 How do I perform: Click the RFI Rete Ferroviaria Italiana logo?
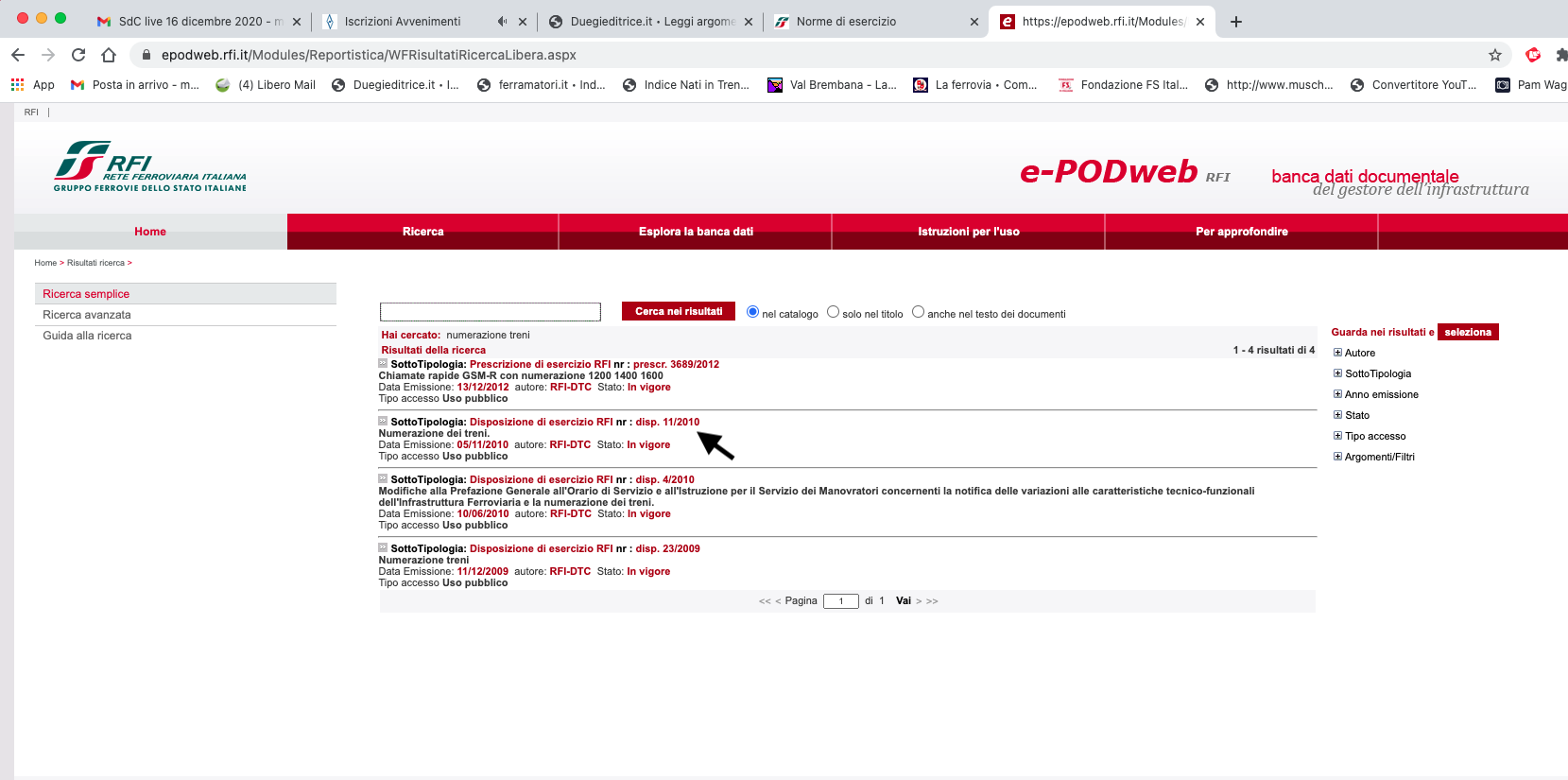(x=149, y=166)
